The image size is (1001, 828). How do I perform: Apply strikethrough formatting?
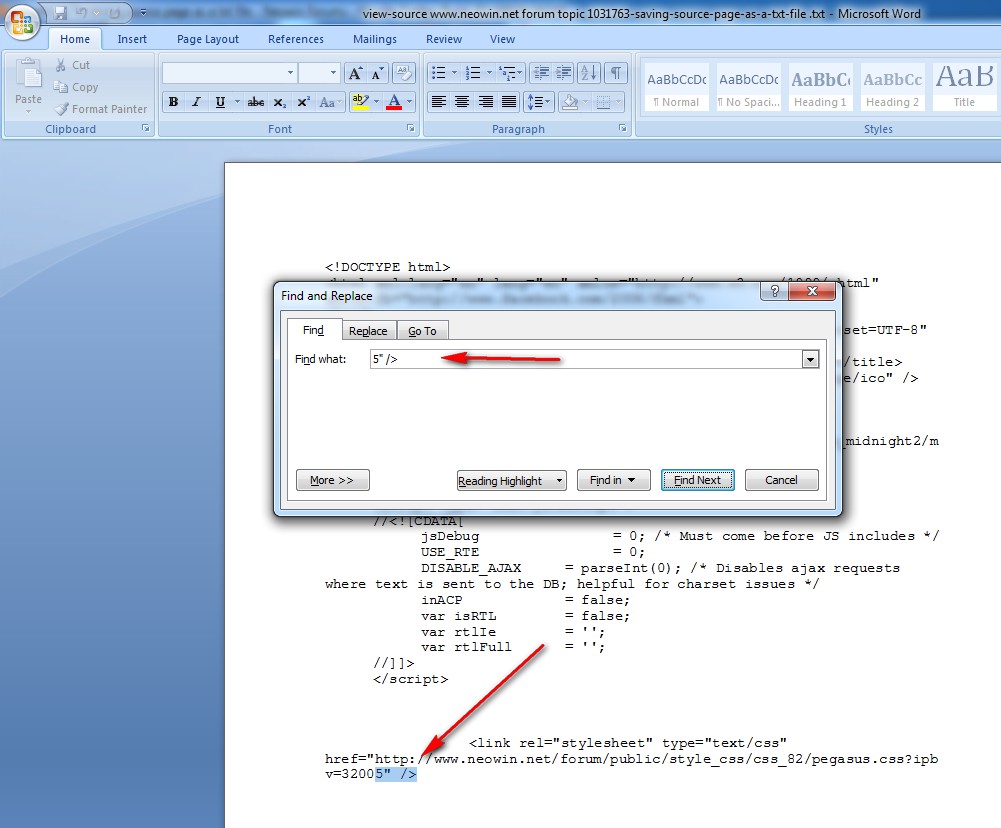click(256, 102)
